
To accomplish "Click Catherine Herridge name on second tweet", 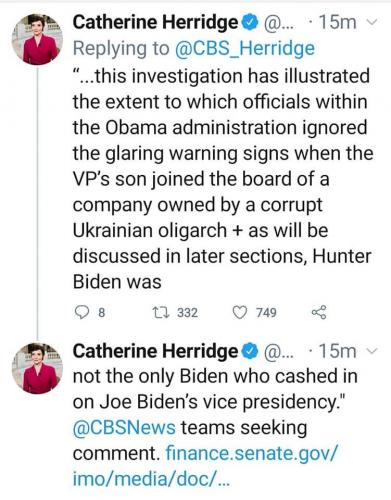I will 156,351.
